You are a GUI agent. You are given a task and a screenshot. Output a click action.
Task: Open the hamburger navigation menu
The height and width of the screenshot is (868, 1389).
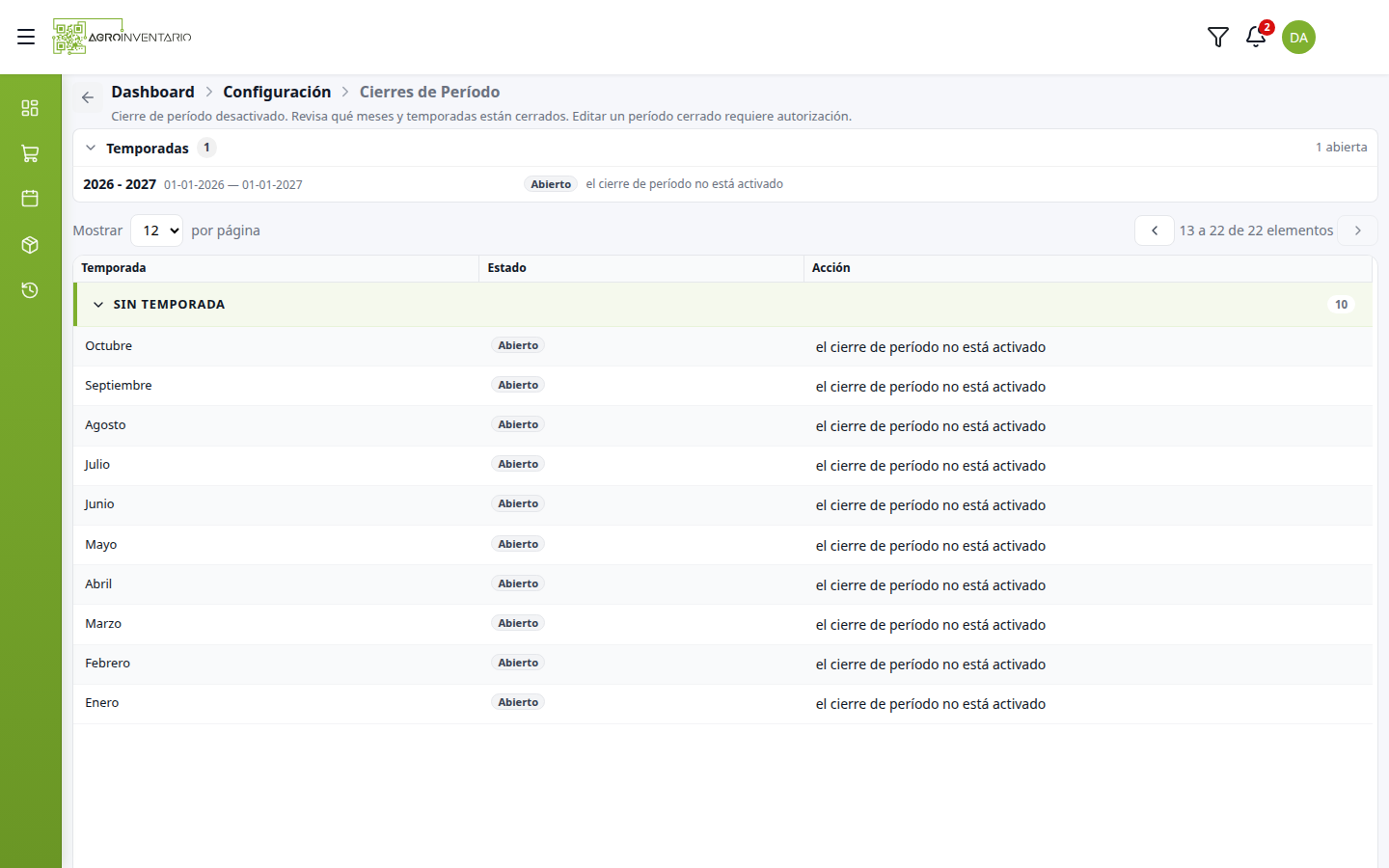click(26, 37)
